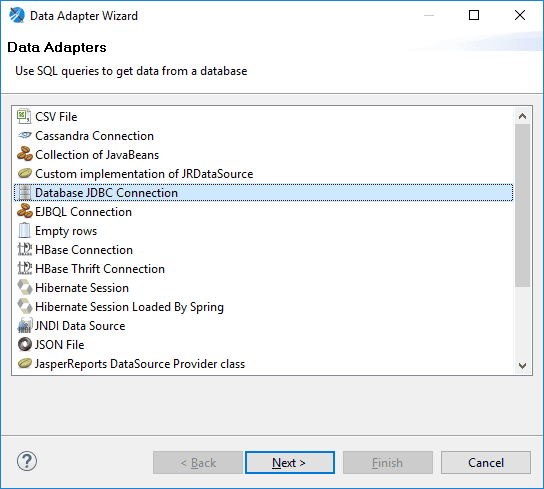The image size is (544, 489).
Task: Select the Empty rows text
Action: 66,231
